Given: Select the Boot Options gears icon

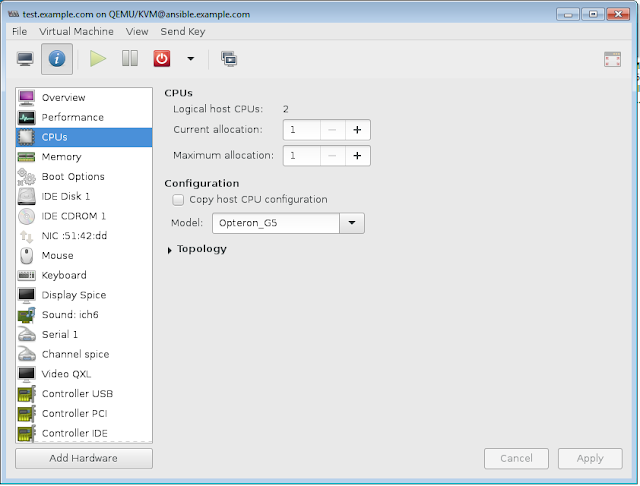Looking at the screenshot, I should tap(27, 177).
